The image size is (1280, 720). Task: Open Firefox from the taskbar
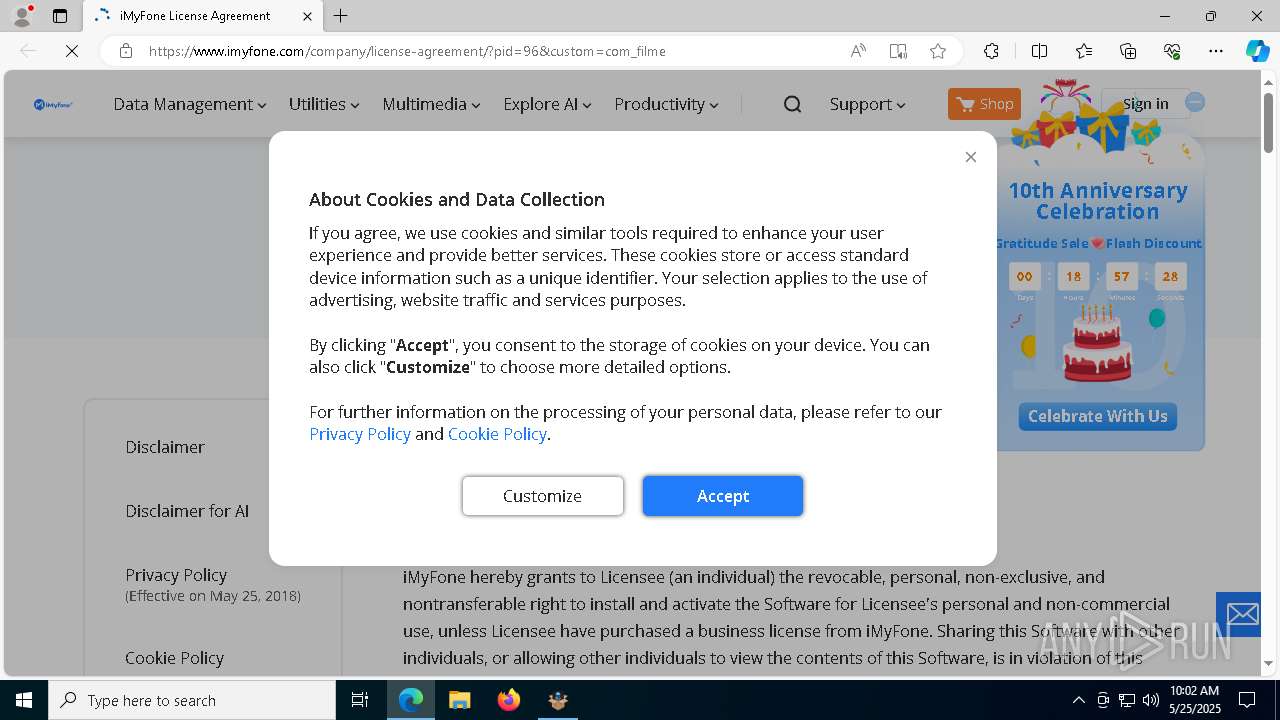[x=509, y=700]
